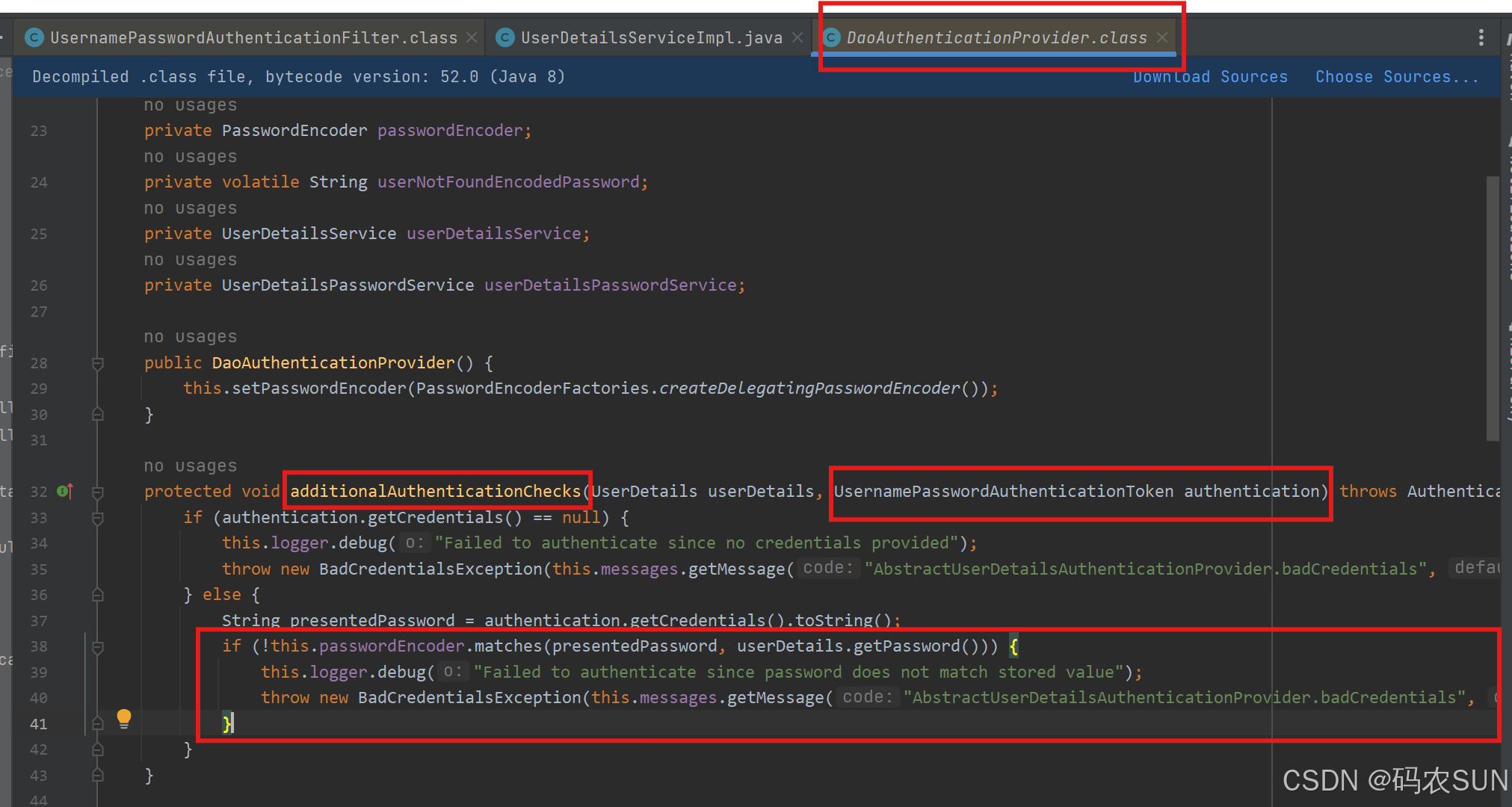Click getCredentials call on line 33
This screenshot has height=807, width=1512.
pos(436,517)
